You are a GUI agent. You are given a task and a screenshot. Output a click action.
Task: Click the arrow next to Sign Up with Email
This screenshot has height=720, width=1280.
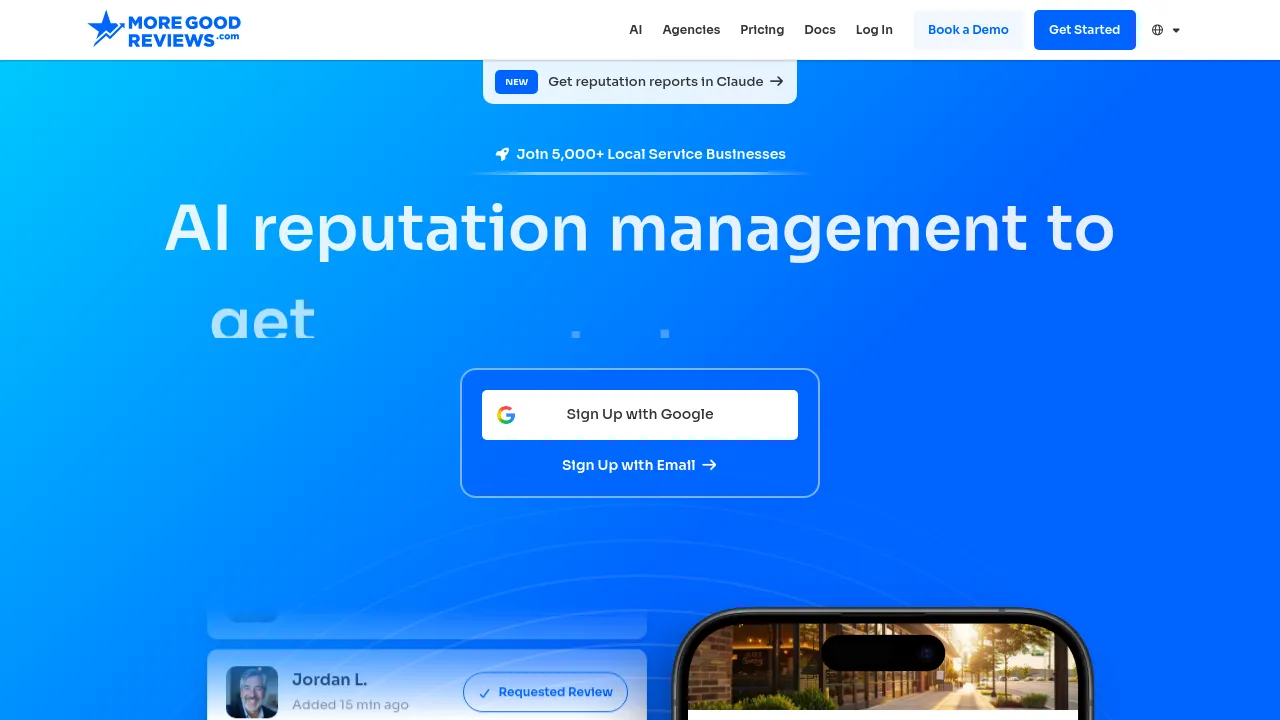pyautogui.click(x=710, y=465)
